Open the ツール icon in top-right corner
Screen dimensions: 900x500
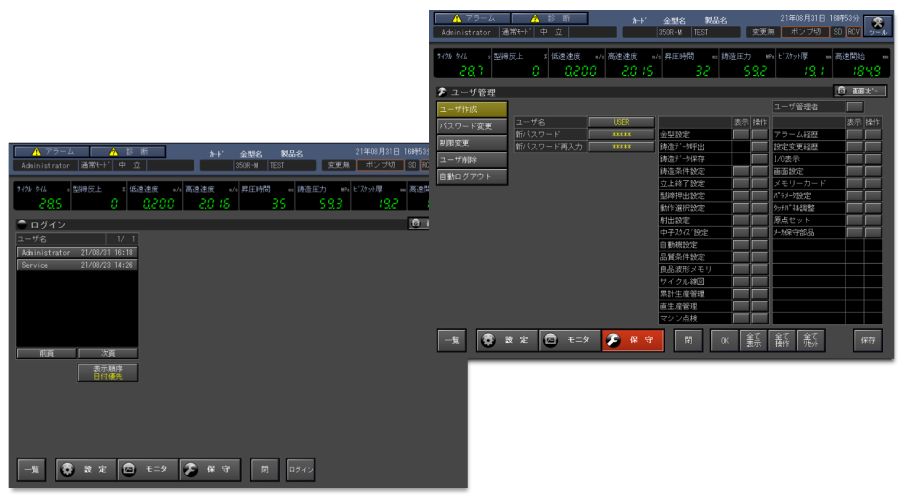pos(877,25)
